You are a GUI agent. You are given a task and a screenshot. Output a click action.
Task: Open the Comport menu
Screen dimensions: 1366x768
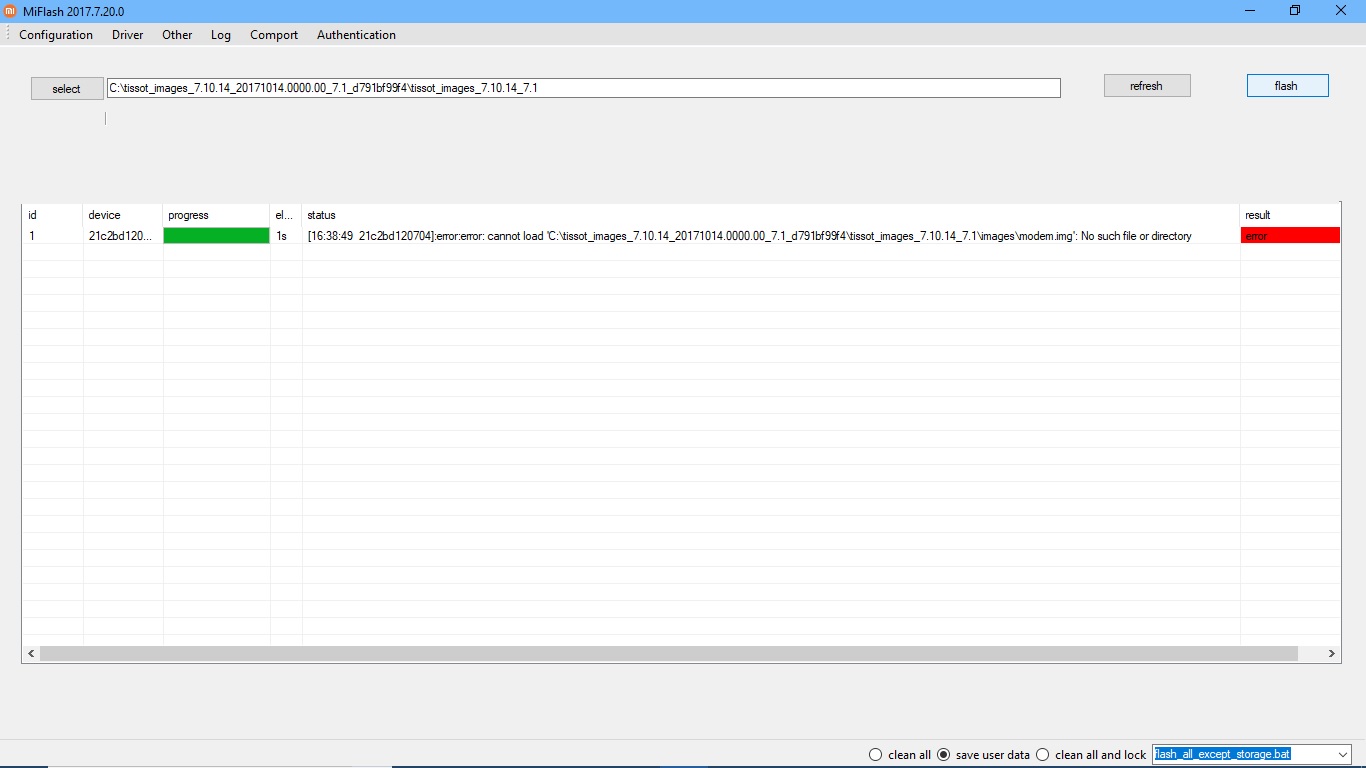274,35
